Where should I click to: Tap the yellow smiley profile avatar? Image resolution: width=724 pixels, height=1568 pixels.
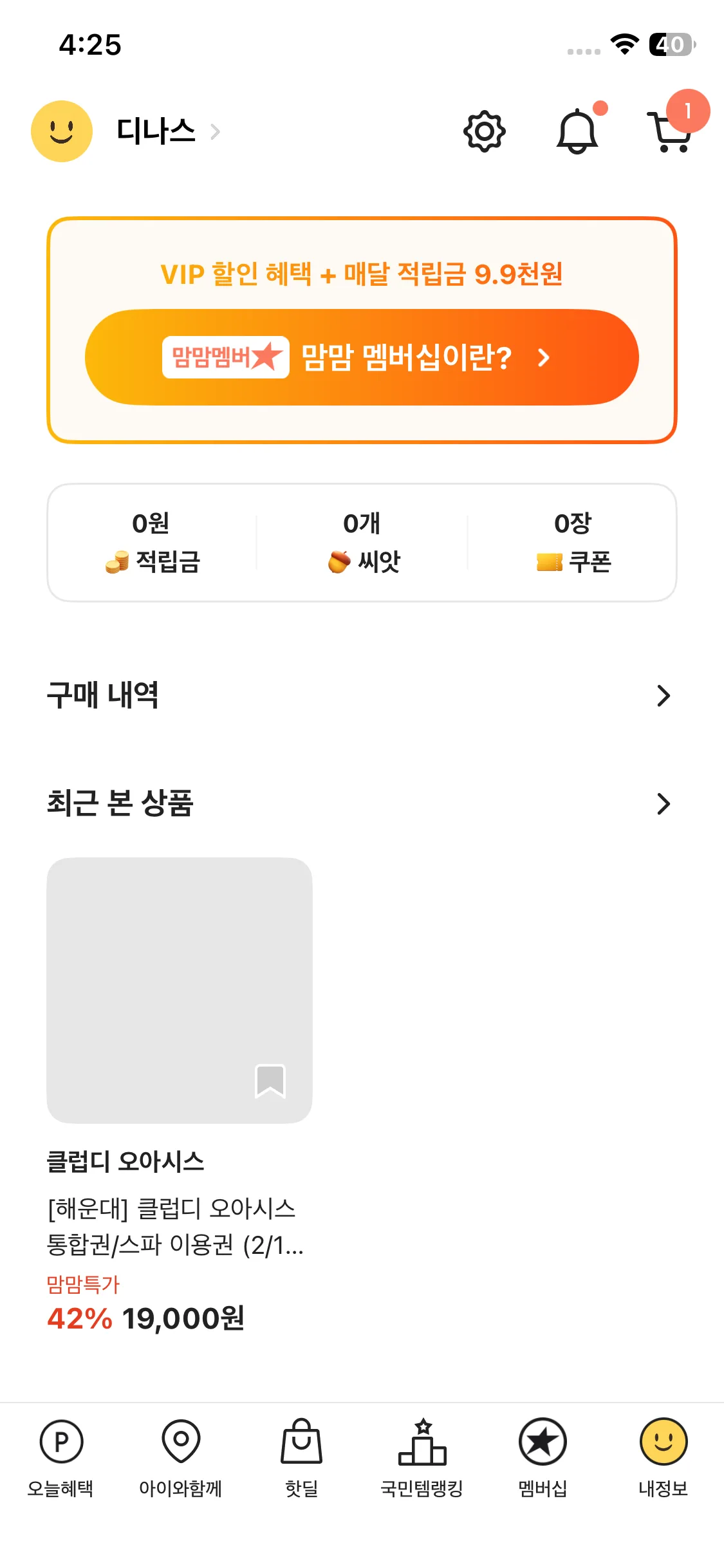point(62,131)
